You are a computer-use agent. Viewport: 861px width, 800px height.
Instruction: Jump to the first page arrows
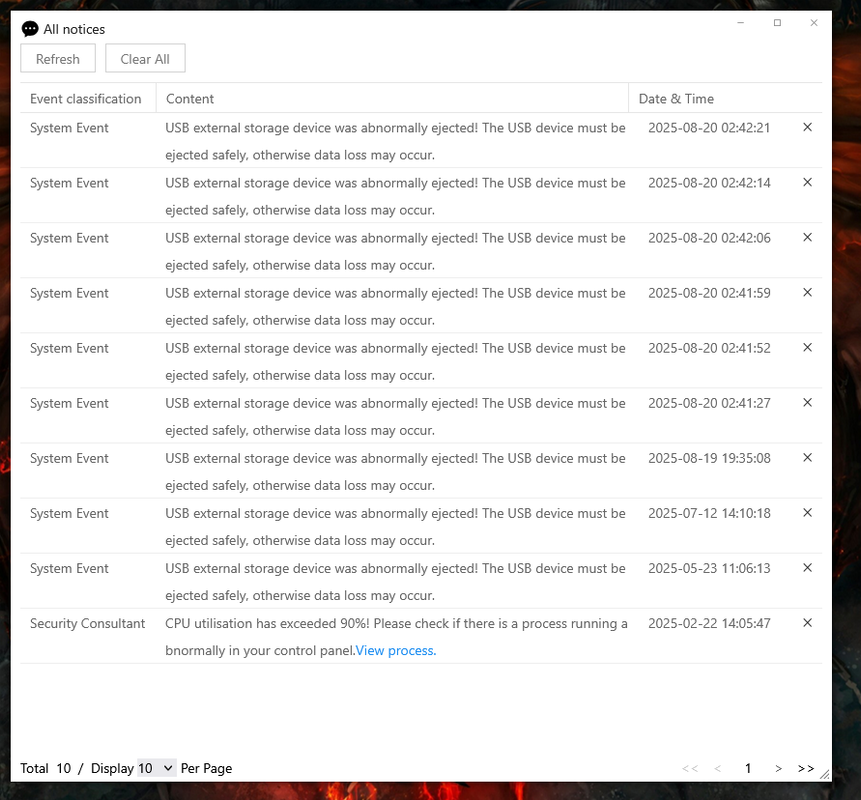[690, 768]
